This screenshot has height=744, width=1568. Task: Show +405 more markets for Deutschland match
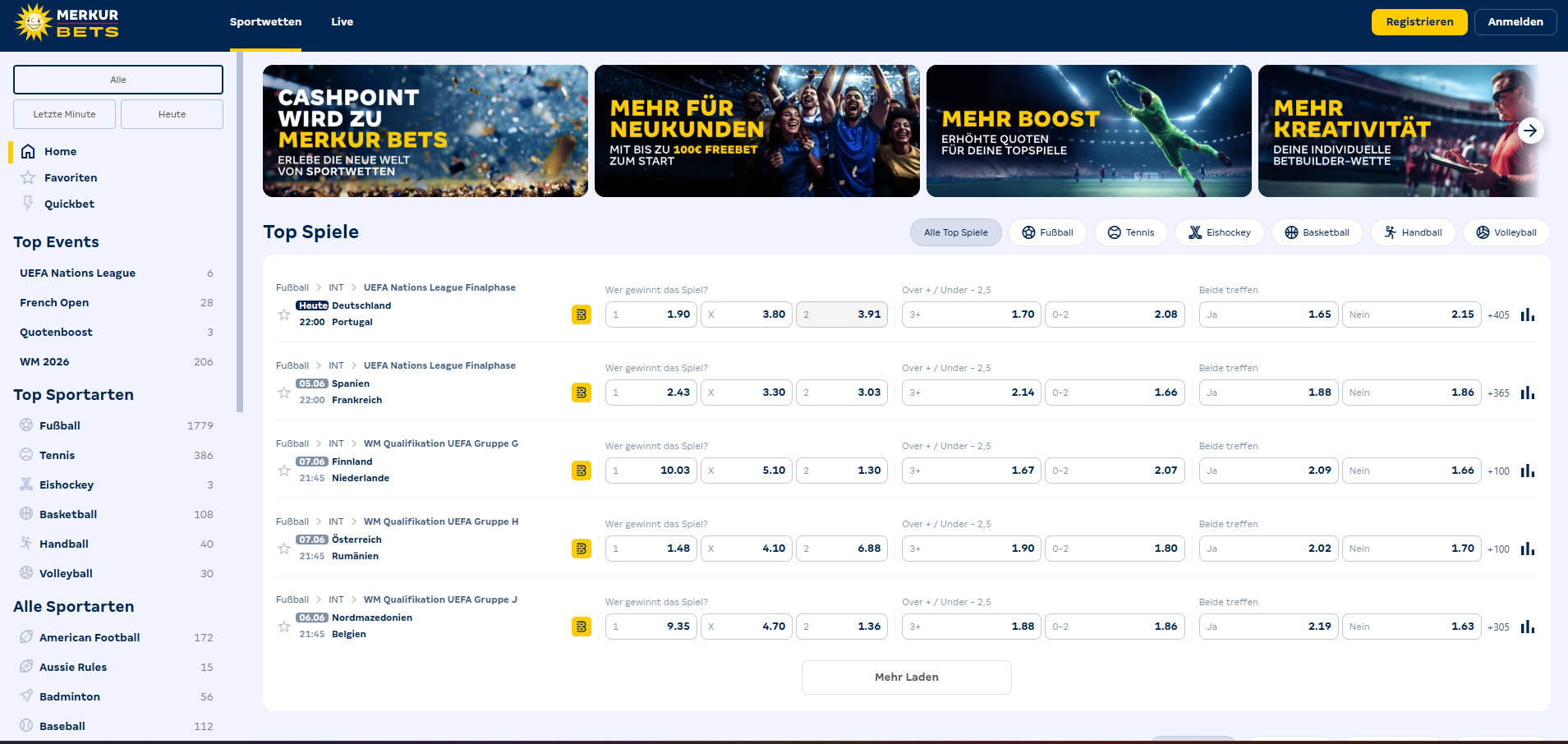(1498, 315)
